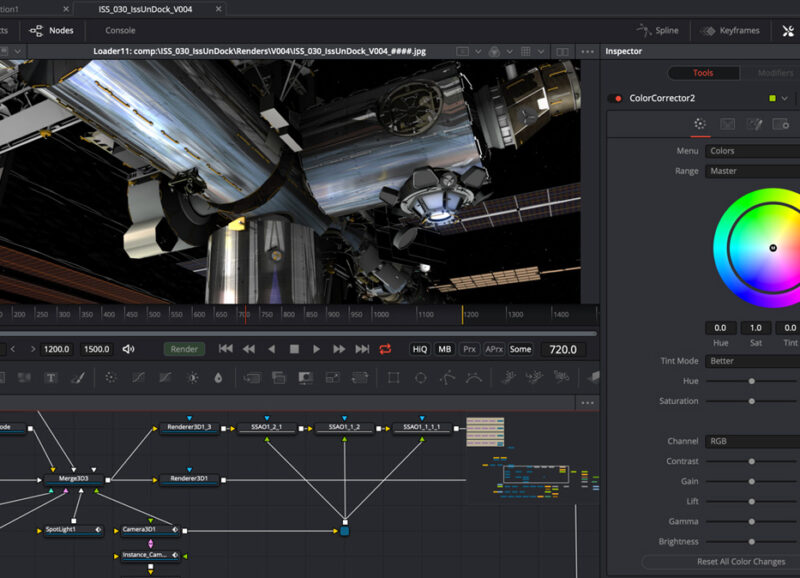Click the Some render selective button
800x578 pixels.
coord(520,349)
